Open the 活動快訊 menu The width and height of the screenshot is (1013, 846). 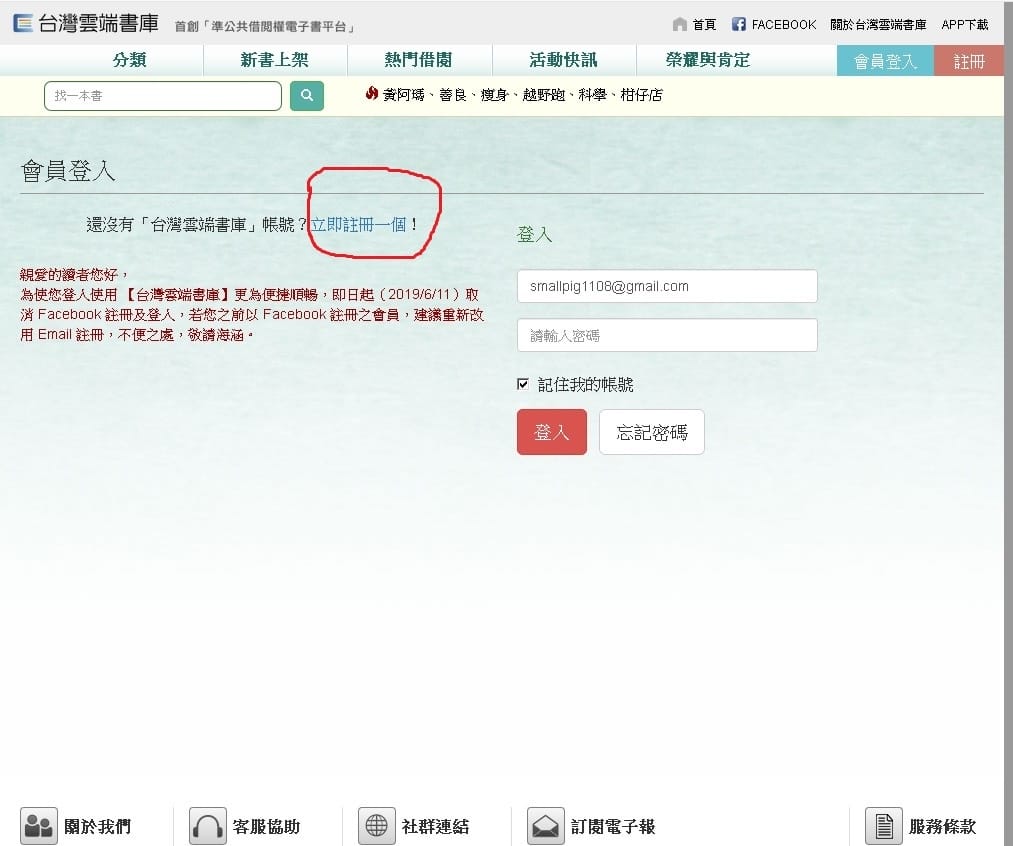point(563,60)
